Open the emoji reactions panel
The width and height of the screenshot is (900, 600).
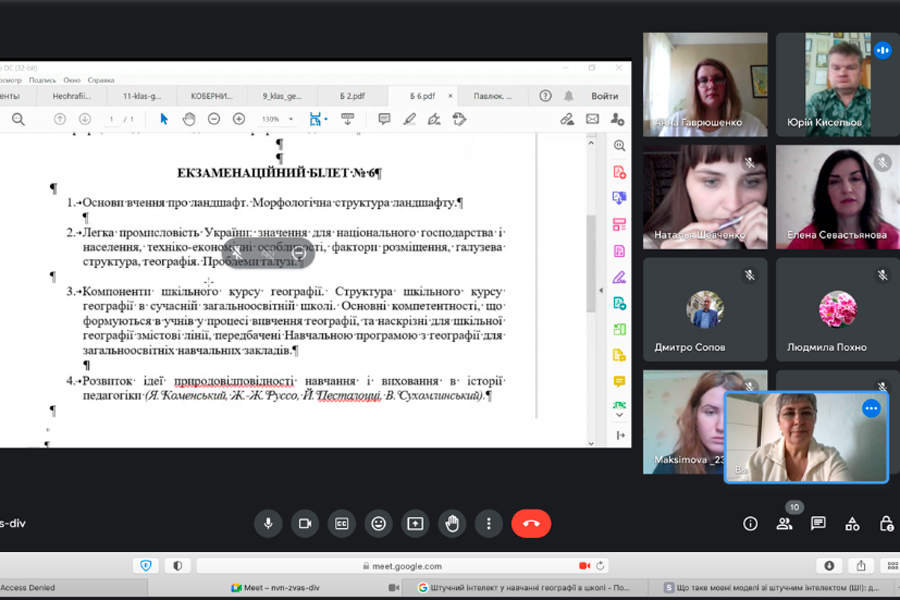point(378,523)
